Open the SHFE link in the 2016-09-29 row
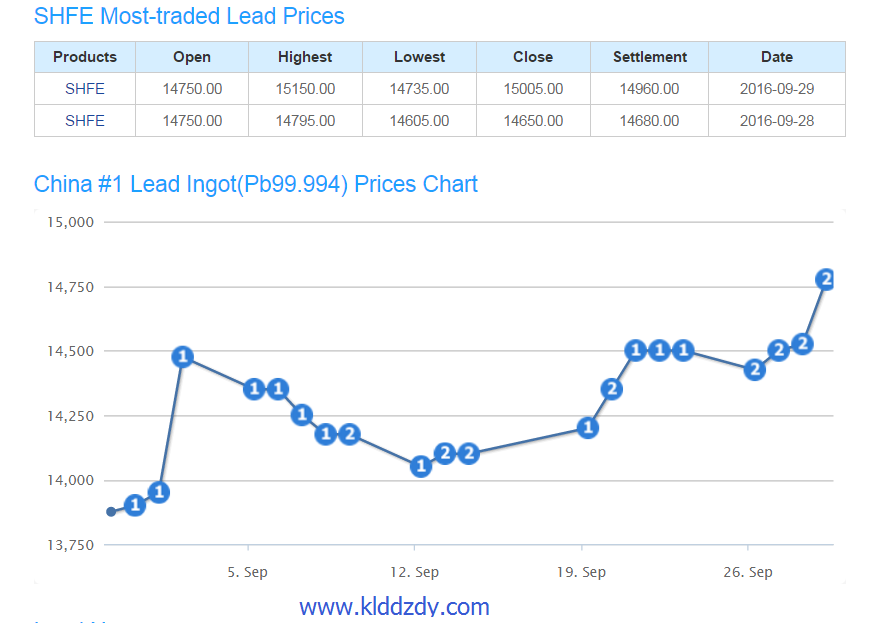This screenshot has height=623, width=881. (x=85, y=89)
